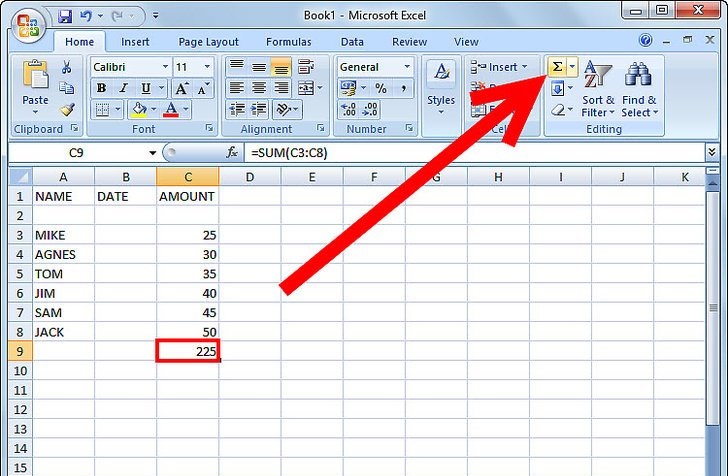Viewport: 728px width, 476px height.
Task: Open the Number Format dropdown
Action: click(x=407, y=67)
